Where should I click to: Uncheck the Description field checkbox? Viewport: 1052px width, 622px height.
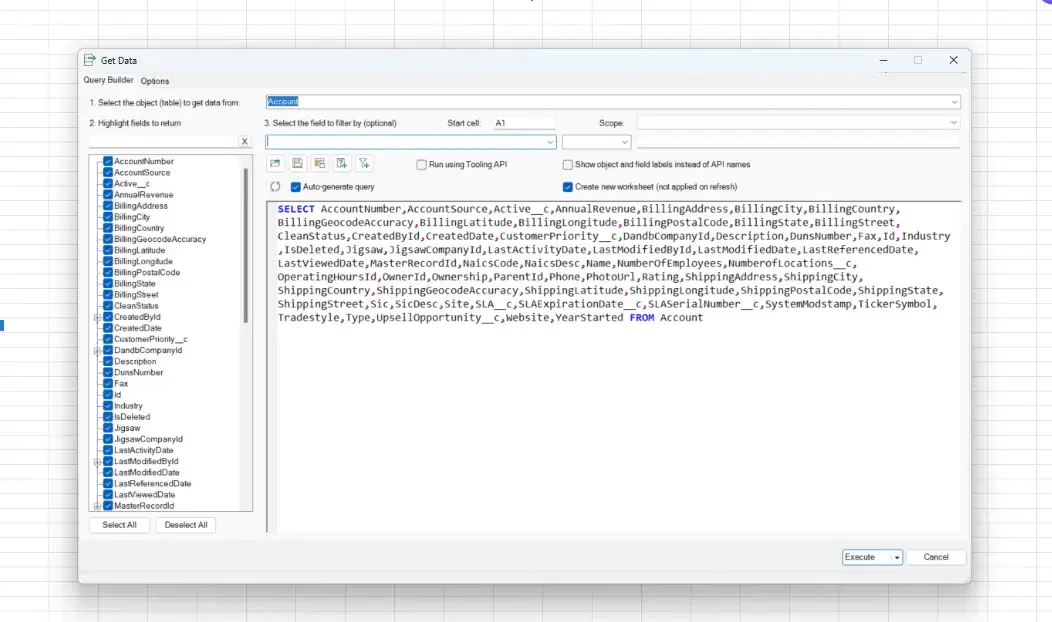pos(108,361)
